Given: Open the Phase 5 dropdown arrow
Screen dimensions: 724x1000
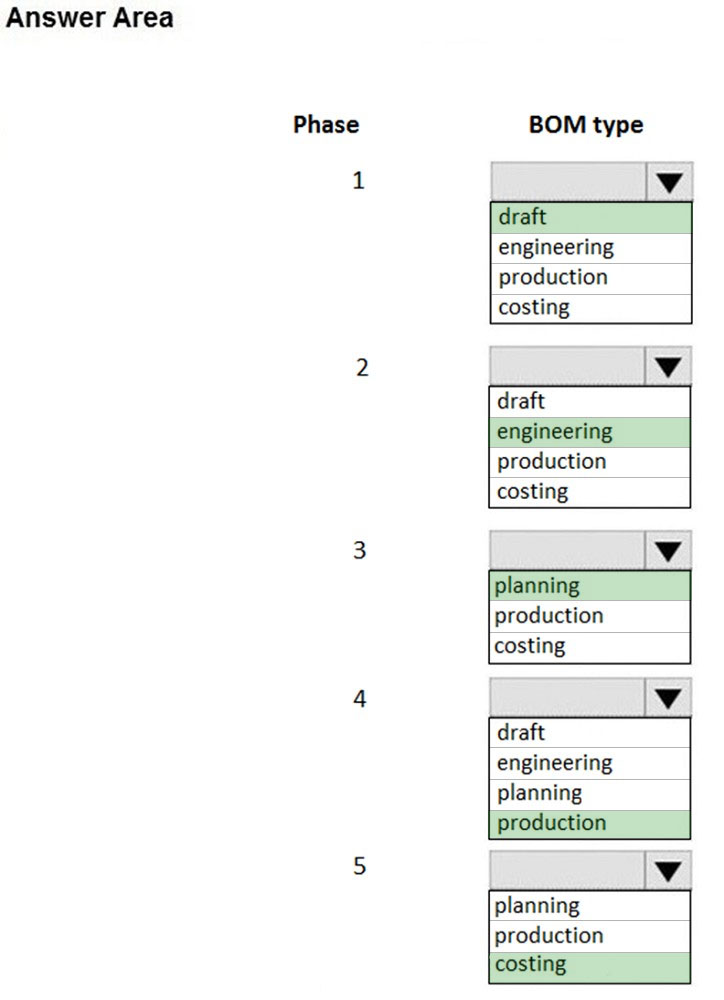Looking at the screenshot, I should tap(668, 871).
